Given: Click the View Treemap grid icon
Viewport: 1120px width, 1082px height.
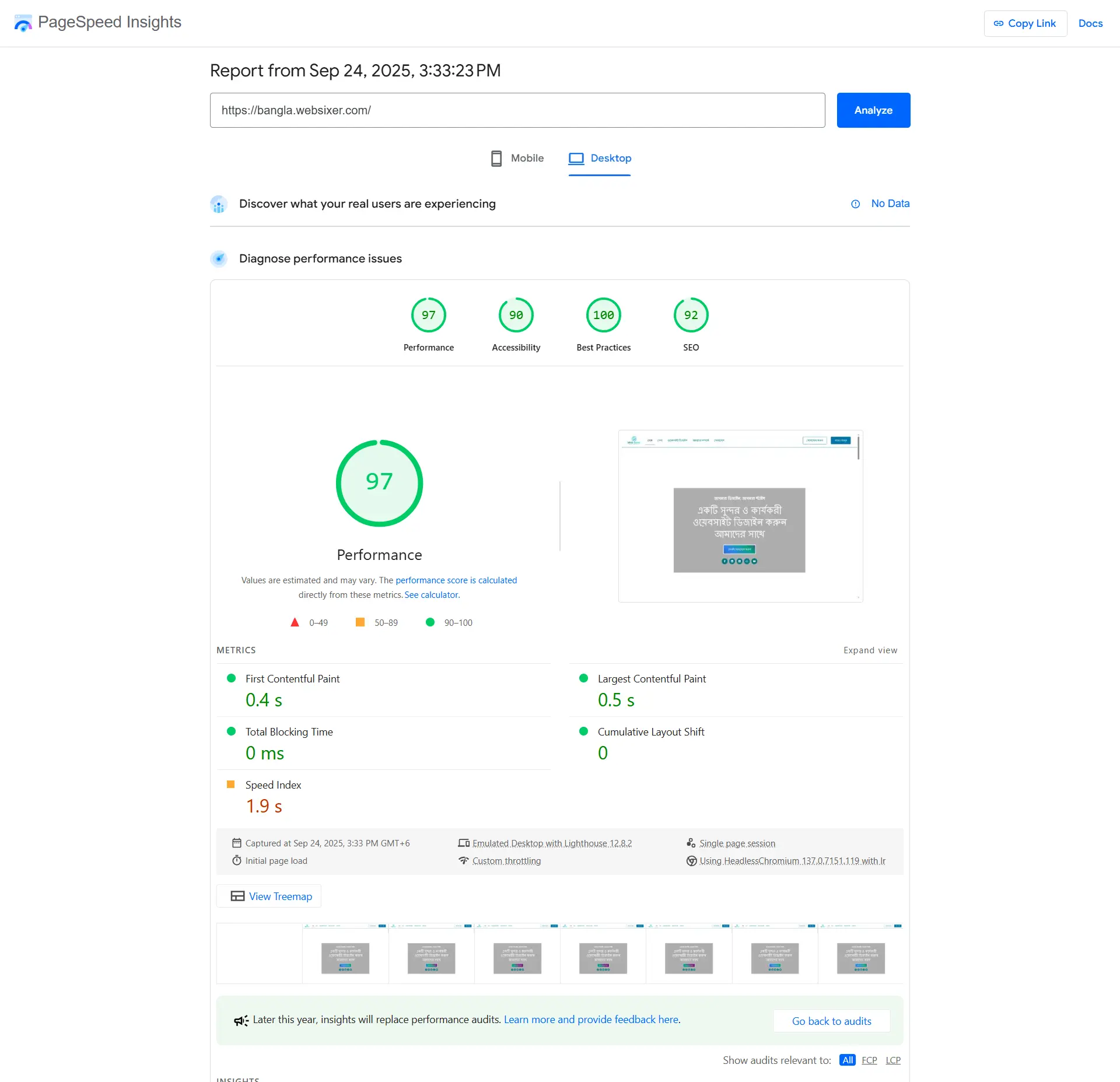Looking at the screenshot, I should [x=237, y=896].
